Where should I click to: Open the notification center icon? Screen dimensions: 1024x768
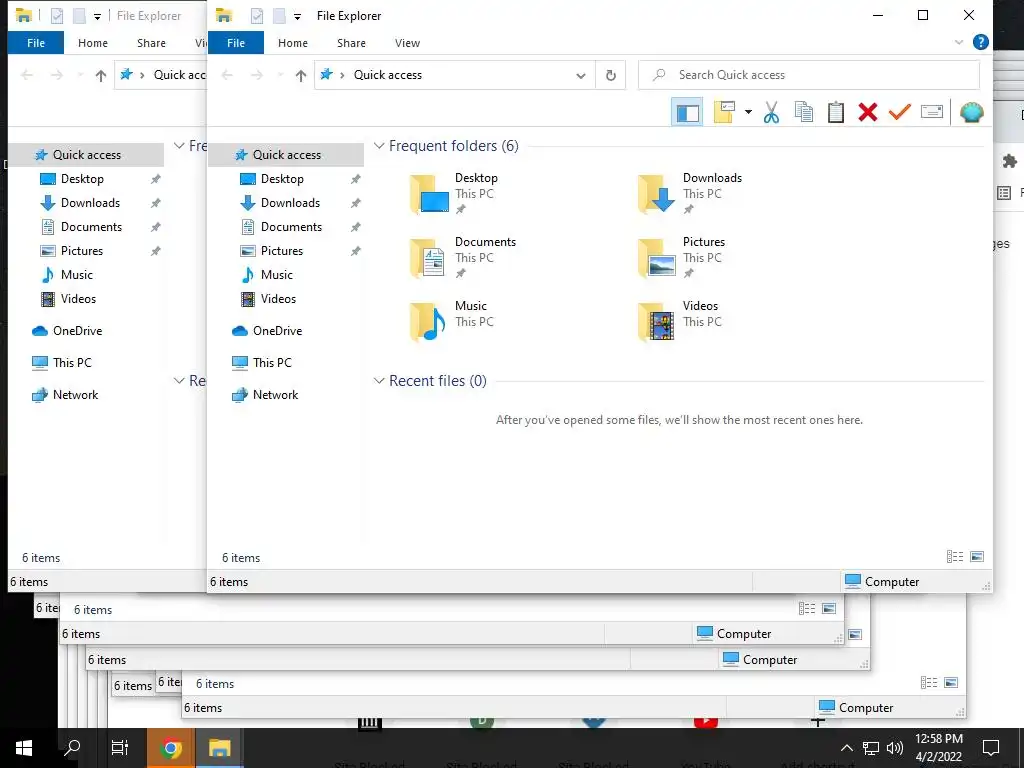(x=991, y=748)
